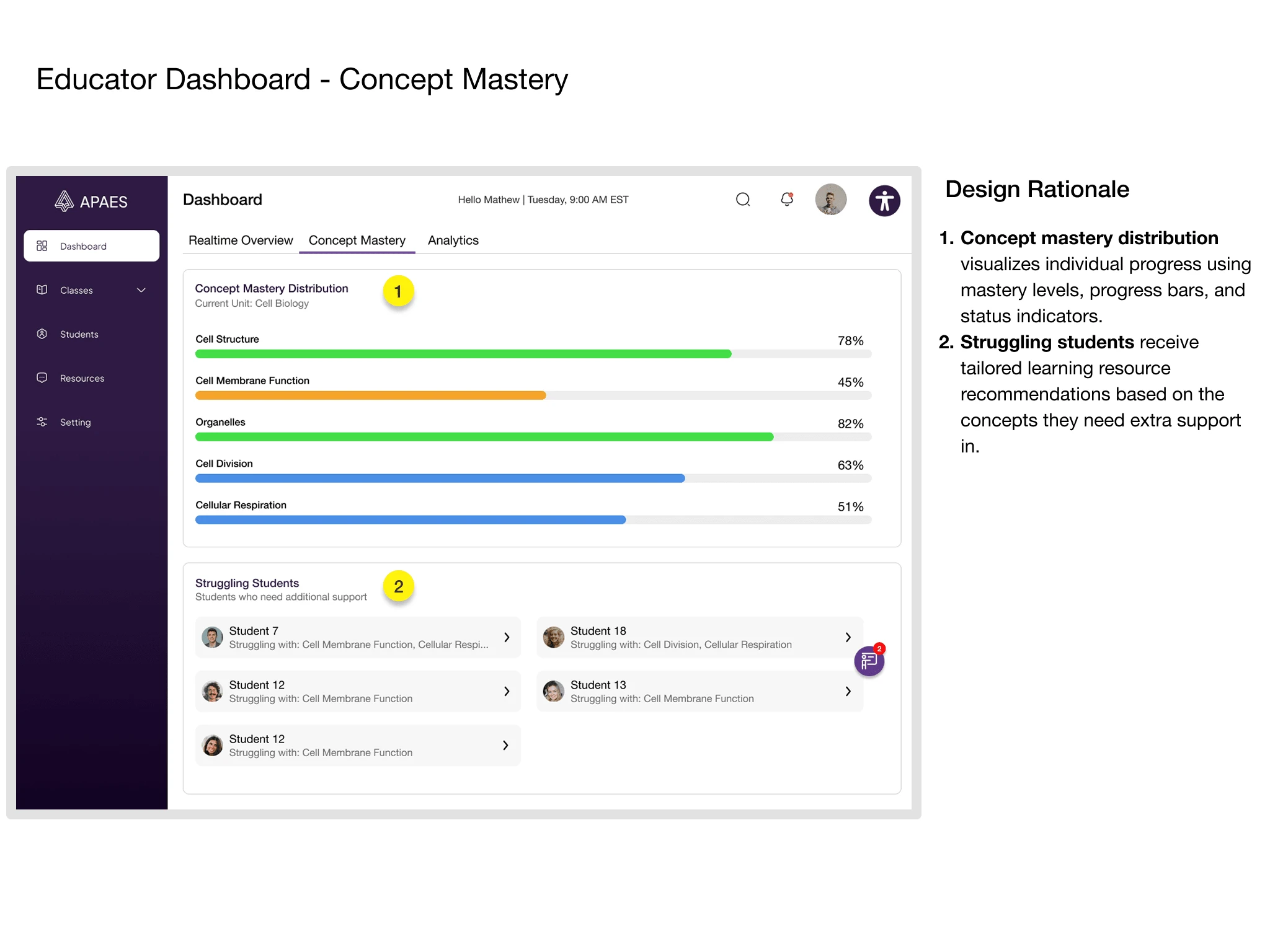Select the Concept Mastery tab

point(357,240)
